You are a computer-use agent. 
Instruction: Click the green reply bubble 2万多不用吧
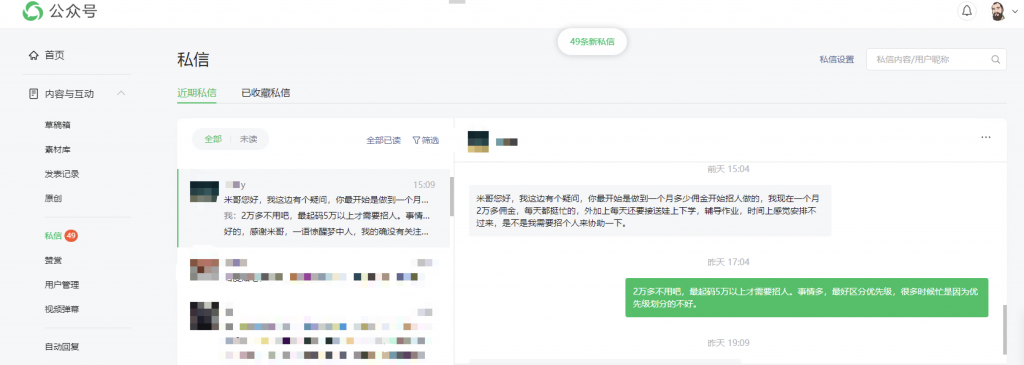coord(807,297)
